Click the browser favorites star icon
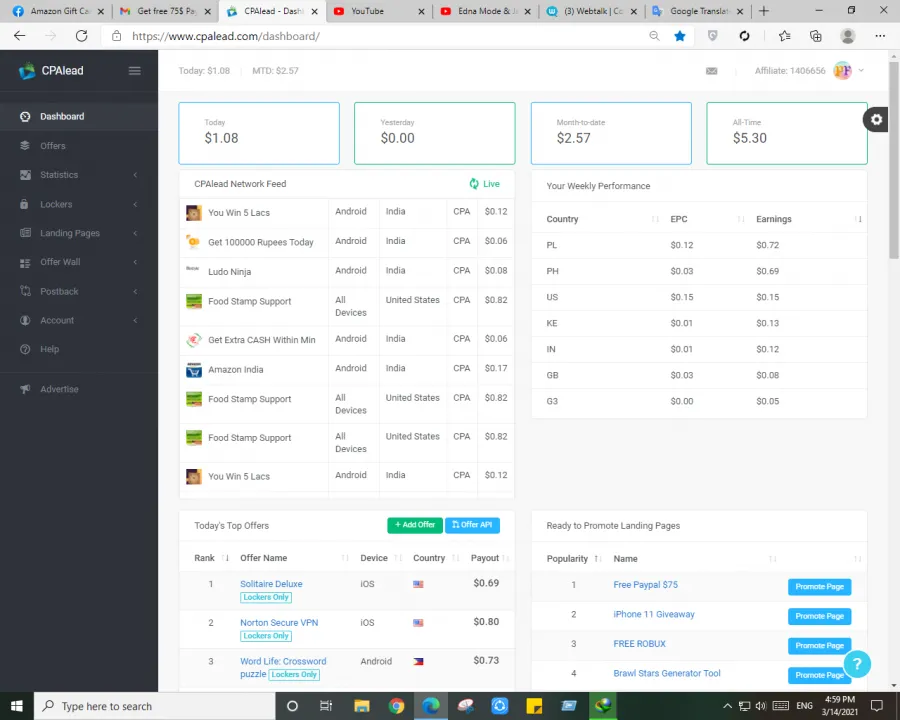The width and height of the screenshot is (900, 720). click(680, 36)
